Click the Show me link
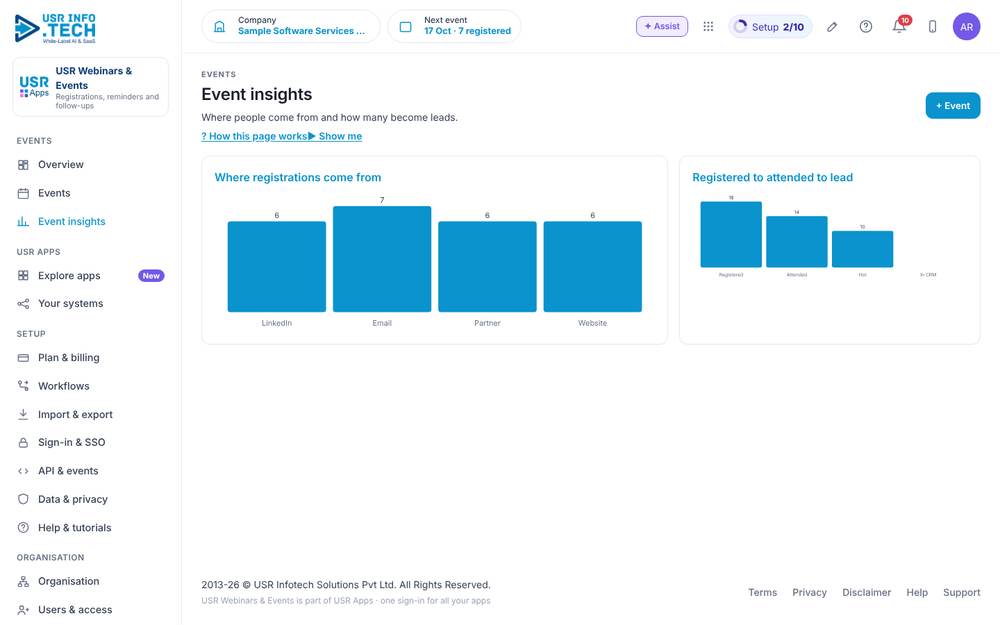The height and width of the screenshot is (625, 1000). 335,136
